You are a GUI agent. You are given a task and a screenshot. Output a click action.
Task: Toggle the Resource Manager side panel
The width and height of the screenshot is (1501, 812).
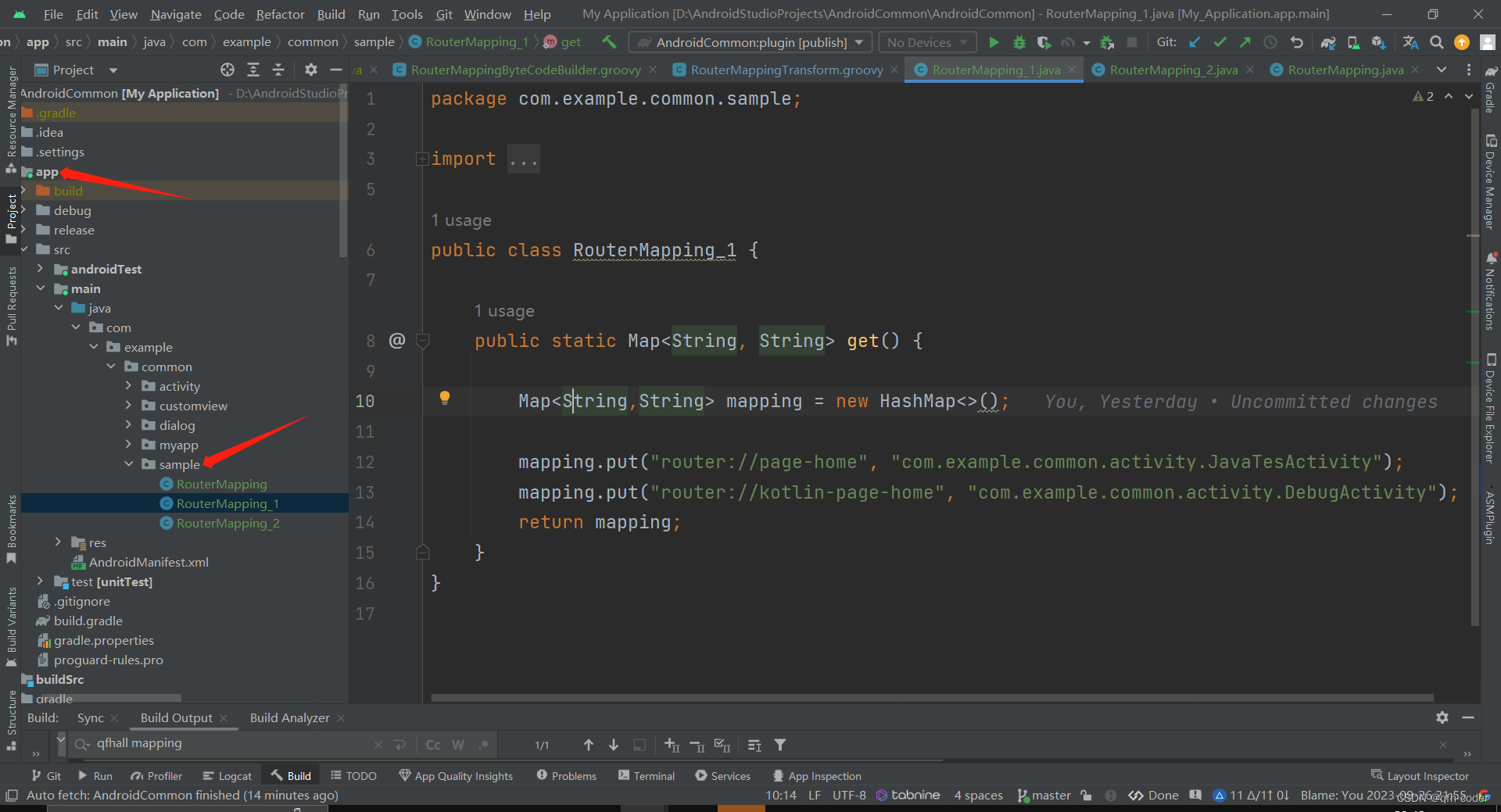[x=11, y=120]
